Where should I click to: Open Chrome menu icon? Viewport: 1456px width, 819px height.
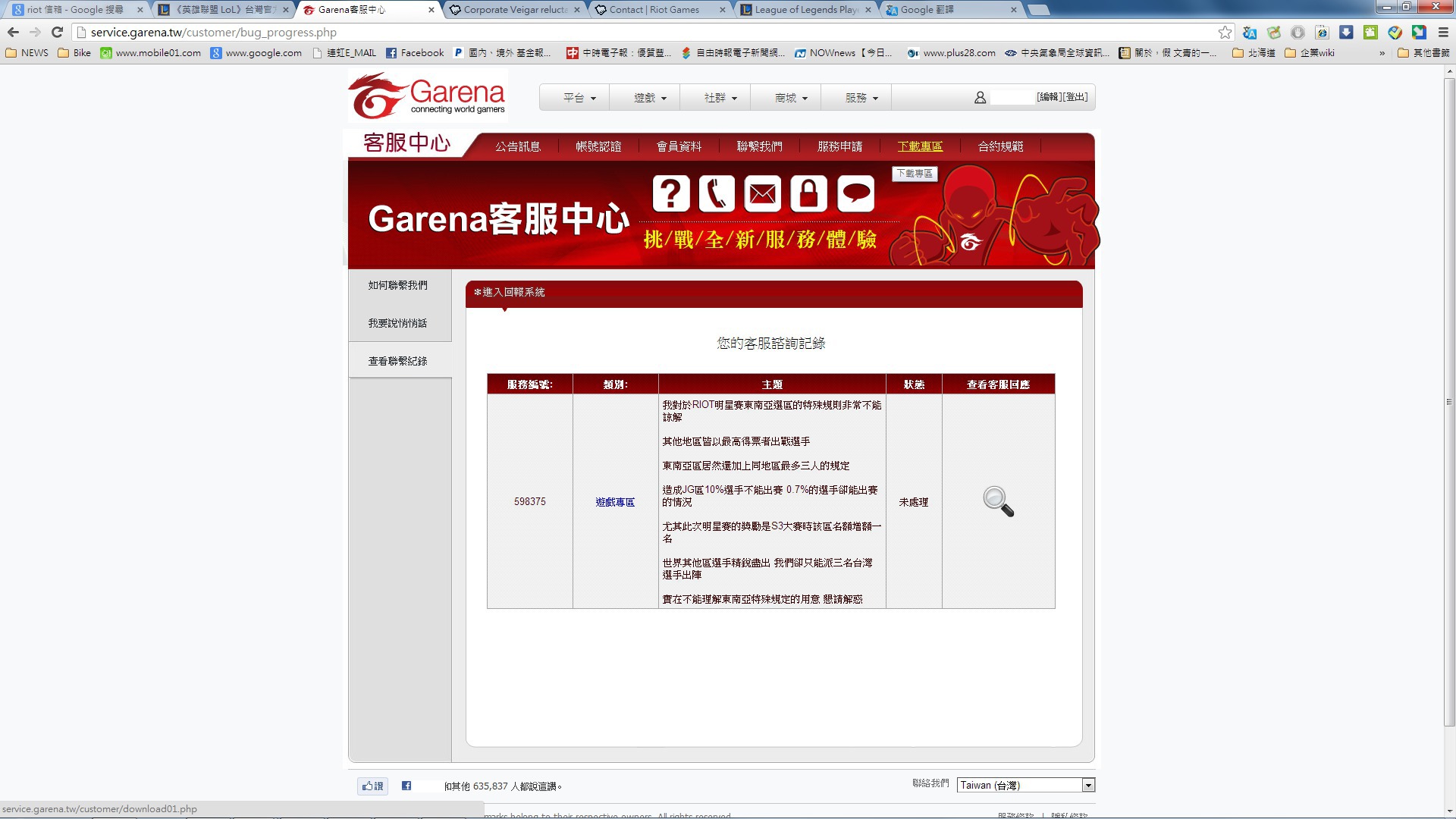(1442, 32)
